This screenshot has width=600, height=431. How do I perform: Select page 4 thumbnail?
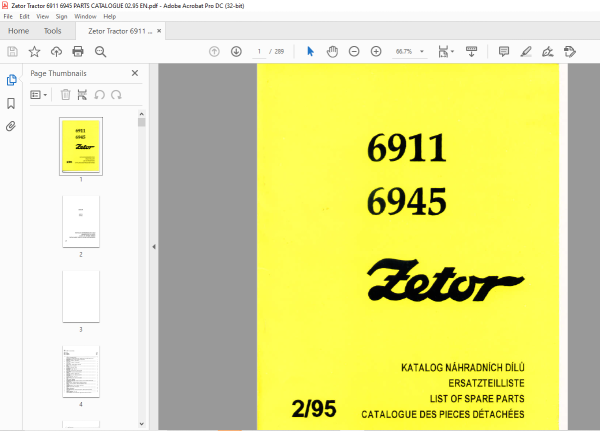pos(81,372)
